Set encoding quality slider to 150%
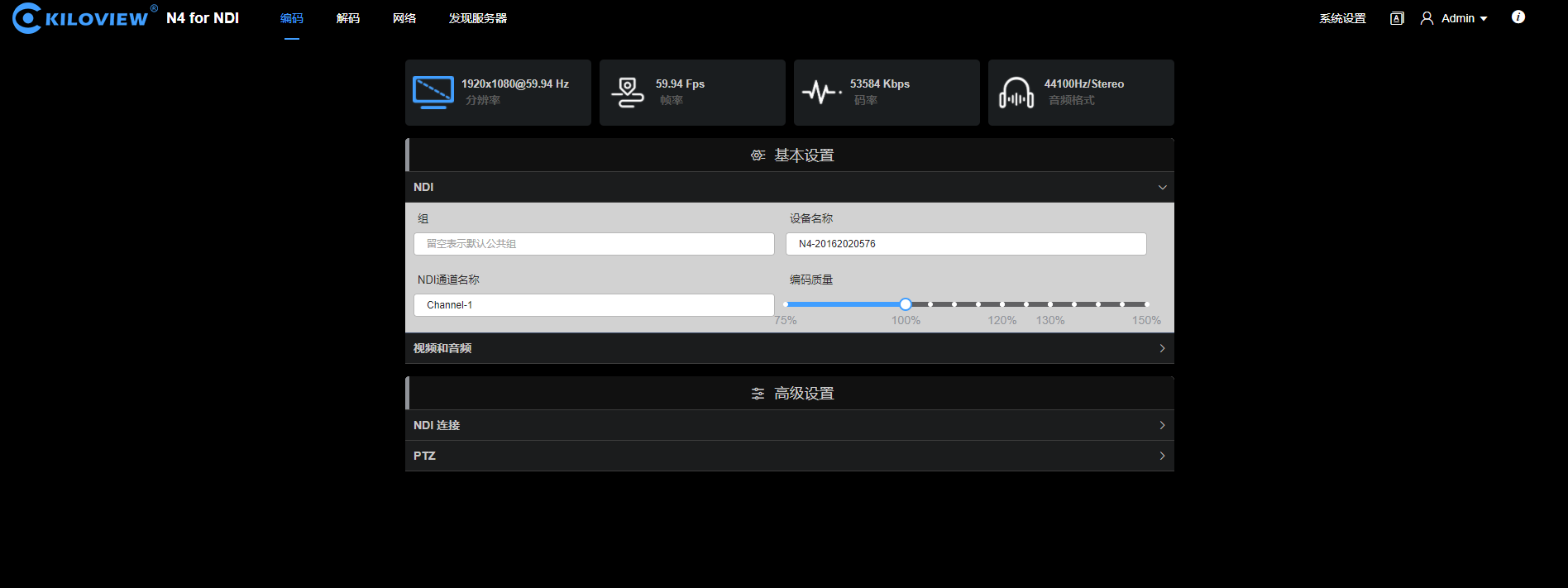The image size is (1568, 588). (1146, 304)
